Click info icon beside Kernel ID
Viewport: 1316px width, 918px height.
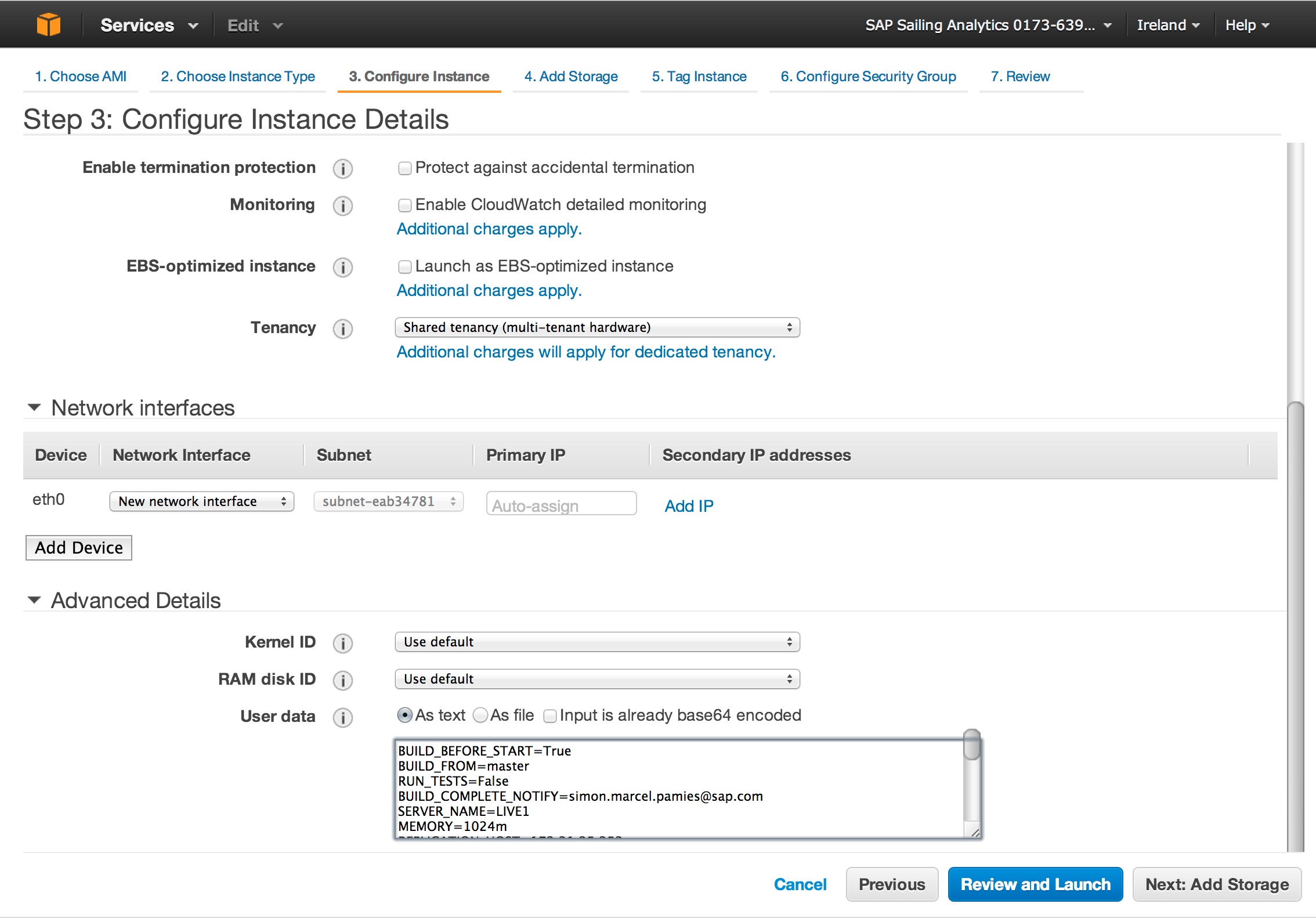(342, 644)
